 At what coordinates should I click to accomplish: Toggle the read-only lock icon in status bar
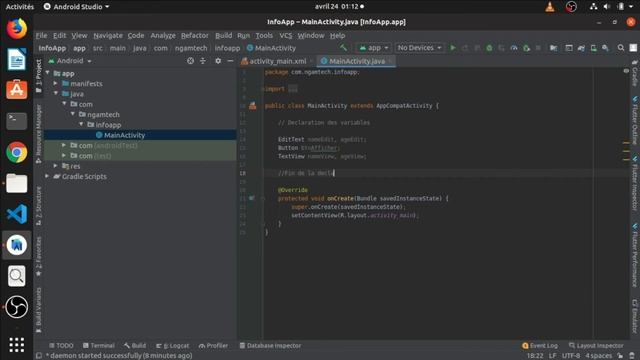[x=620, y=356]
